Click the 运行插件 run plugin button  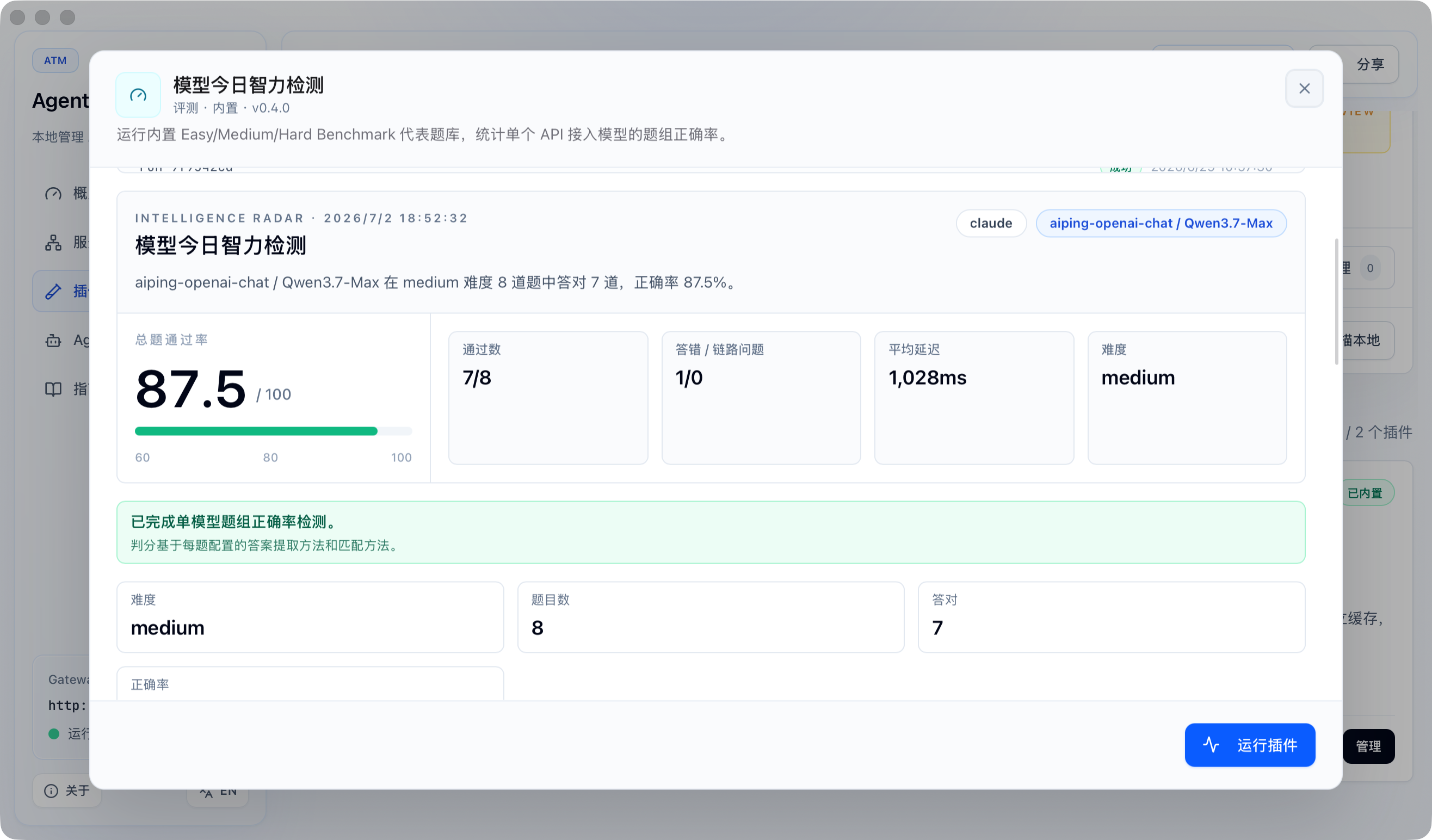[1250, 745]
